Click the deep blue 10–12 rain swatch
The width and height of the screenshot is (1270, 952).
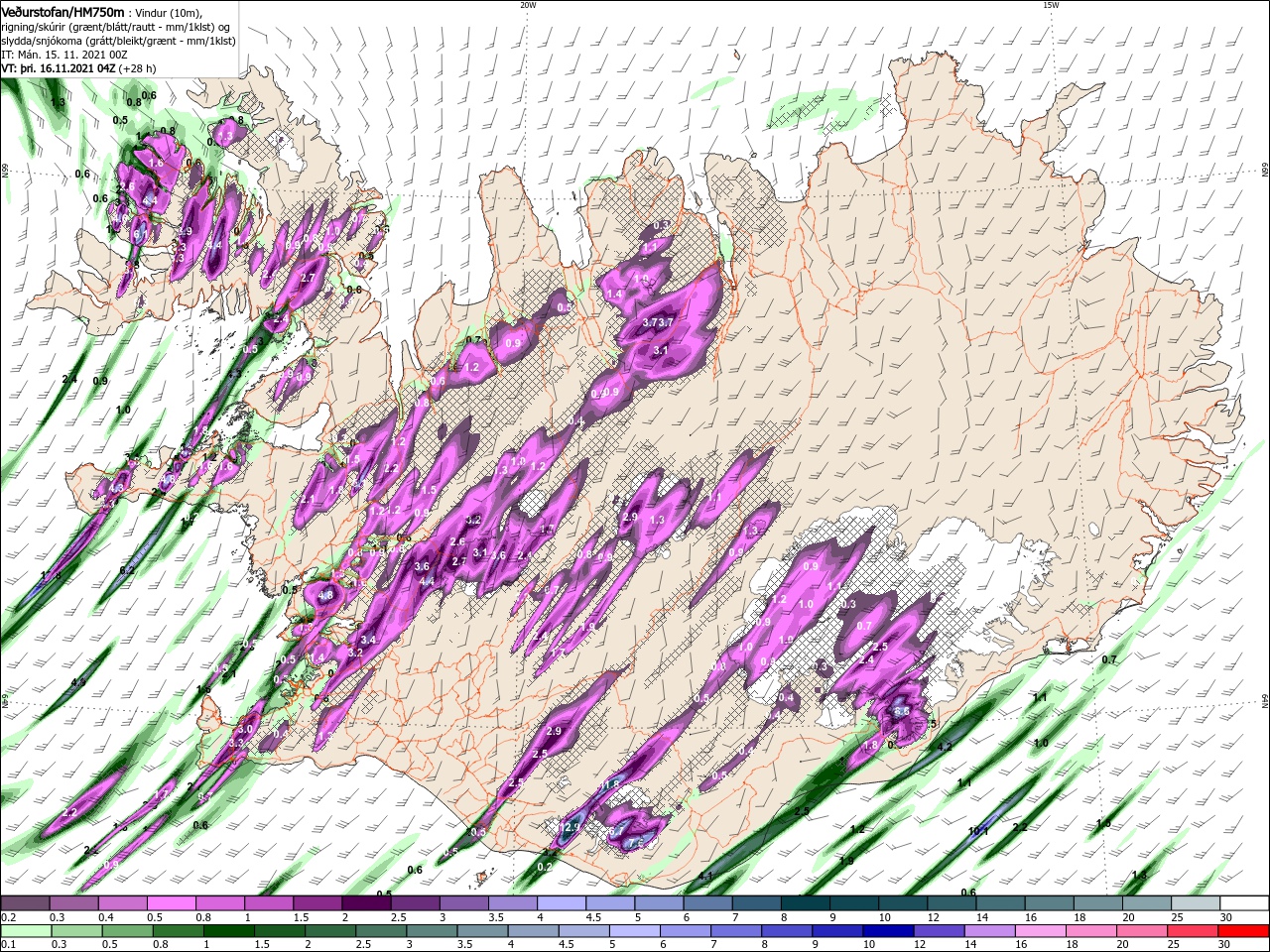(x=888, y=931)
